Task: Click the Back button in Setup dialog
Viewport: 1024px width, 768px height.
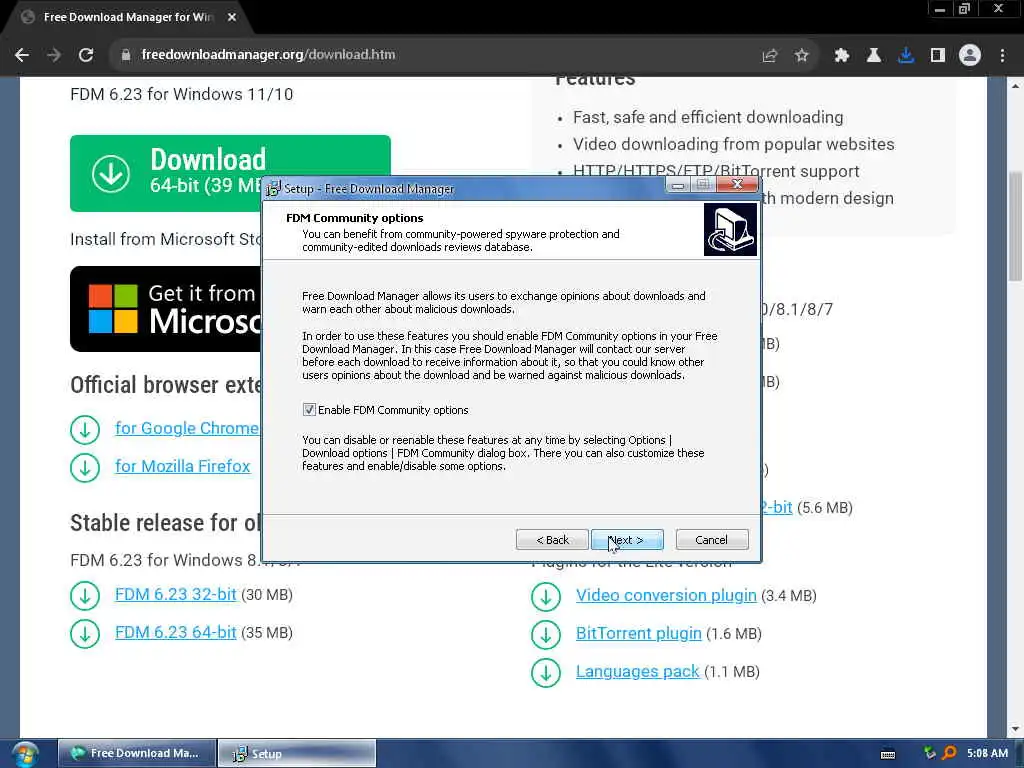Action: coord(552,539)
